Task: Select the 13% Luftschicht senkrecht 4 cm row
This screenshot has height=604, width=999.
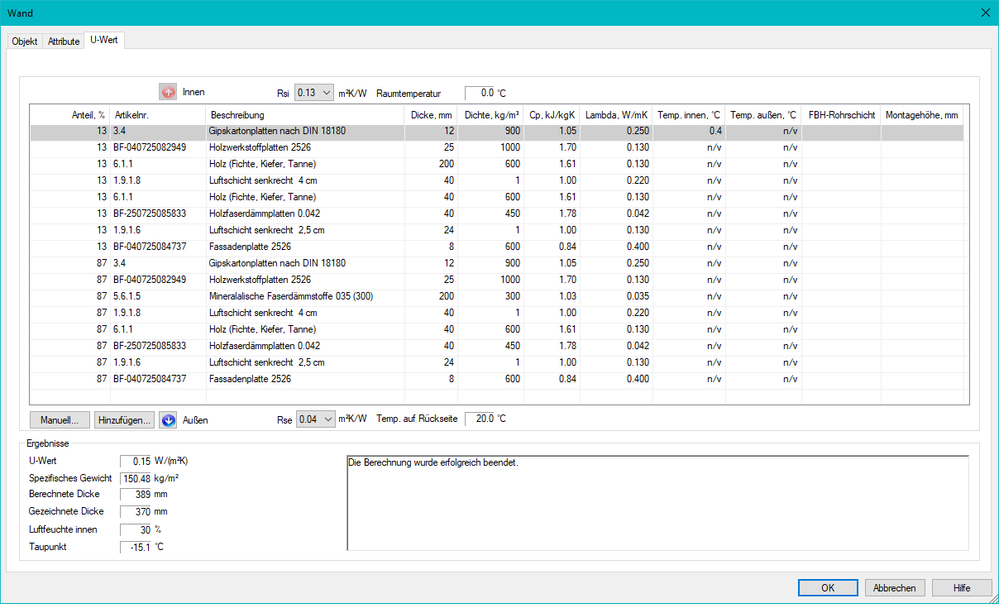Action: tap(497, 180)
